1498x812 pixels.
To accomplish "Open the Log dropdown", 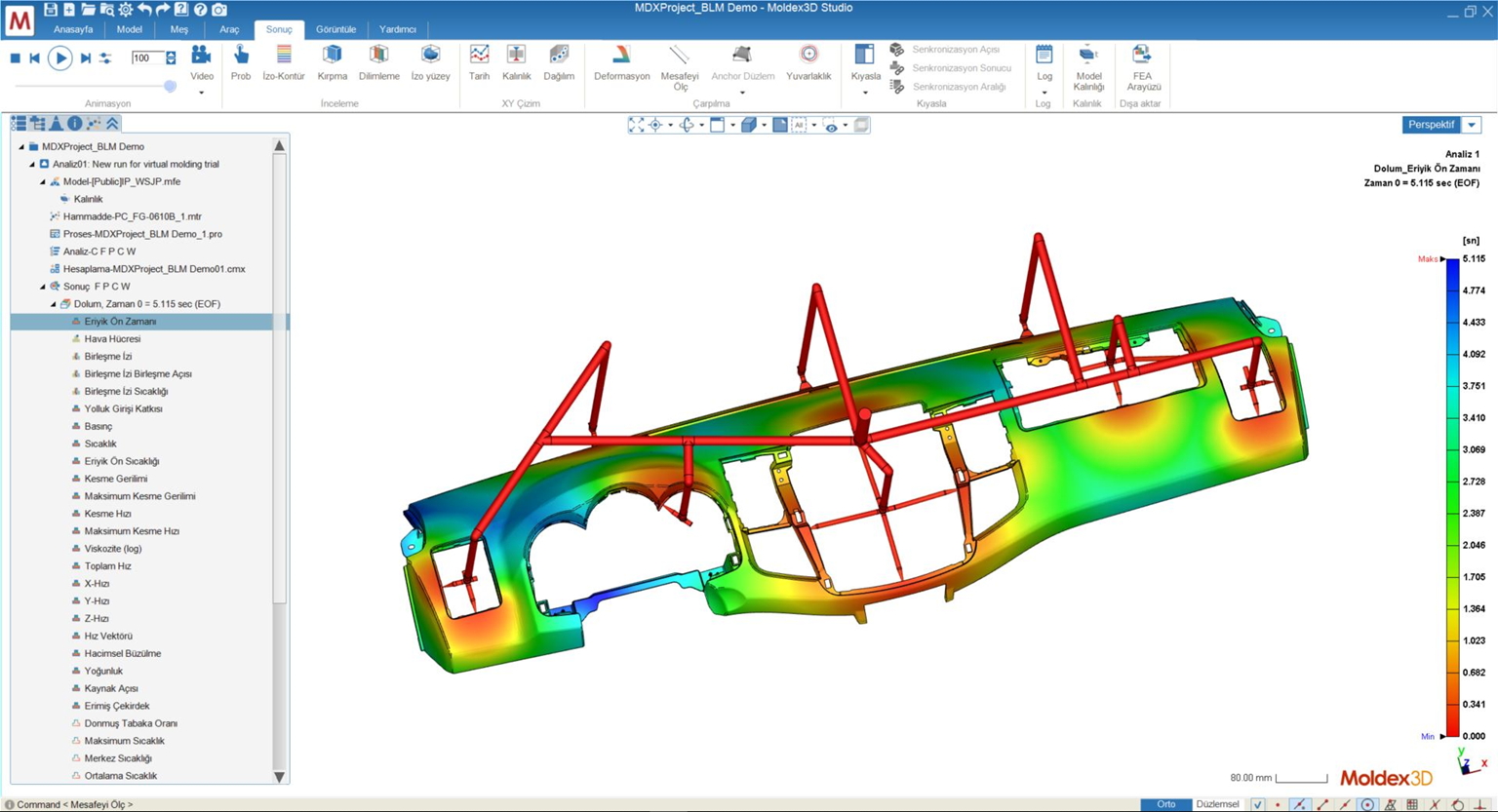I will tap(1044, 93).
